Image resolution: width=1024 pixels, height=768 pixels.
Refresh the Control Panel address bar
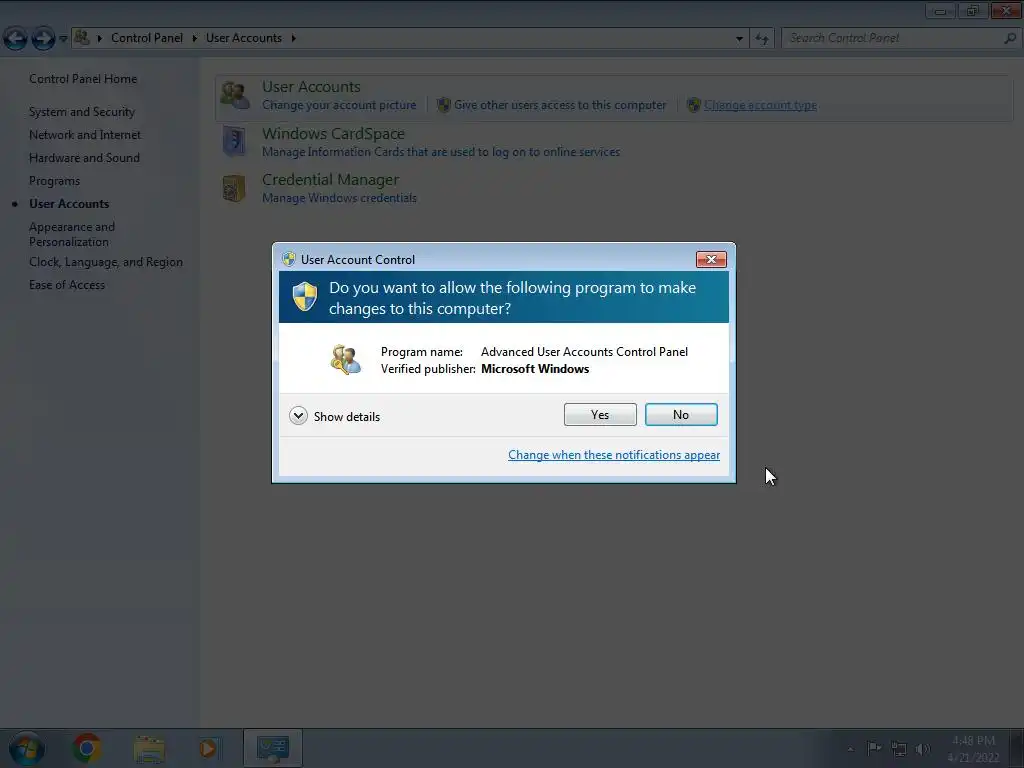(761, 39)
